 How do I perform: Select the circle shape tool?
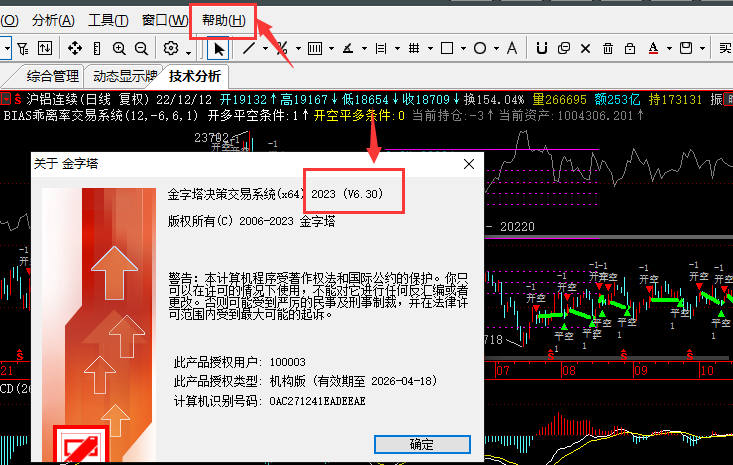480,48
